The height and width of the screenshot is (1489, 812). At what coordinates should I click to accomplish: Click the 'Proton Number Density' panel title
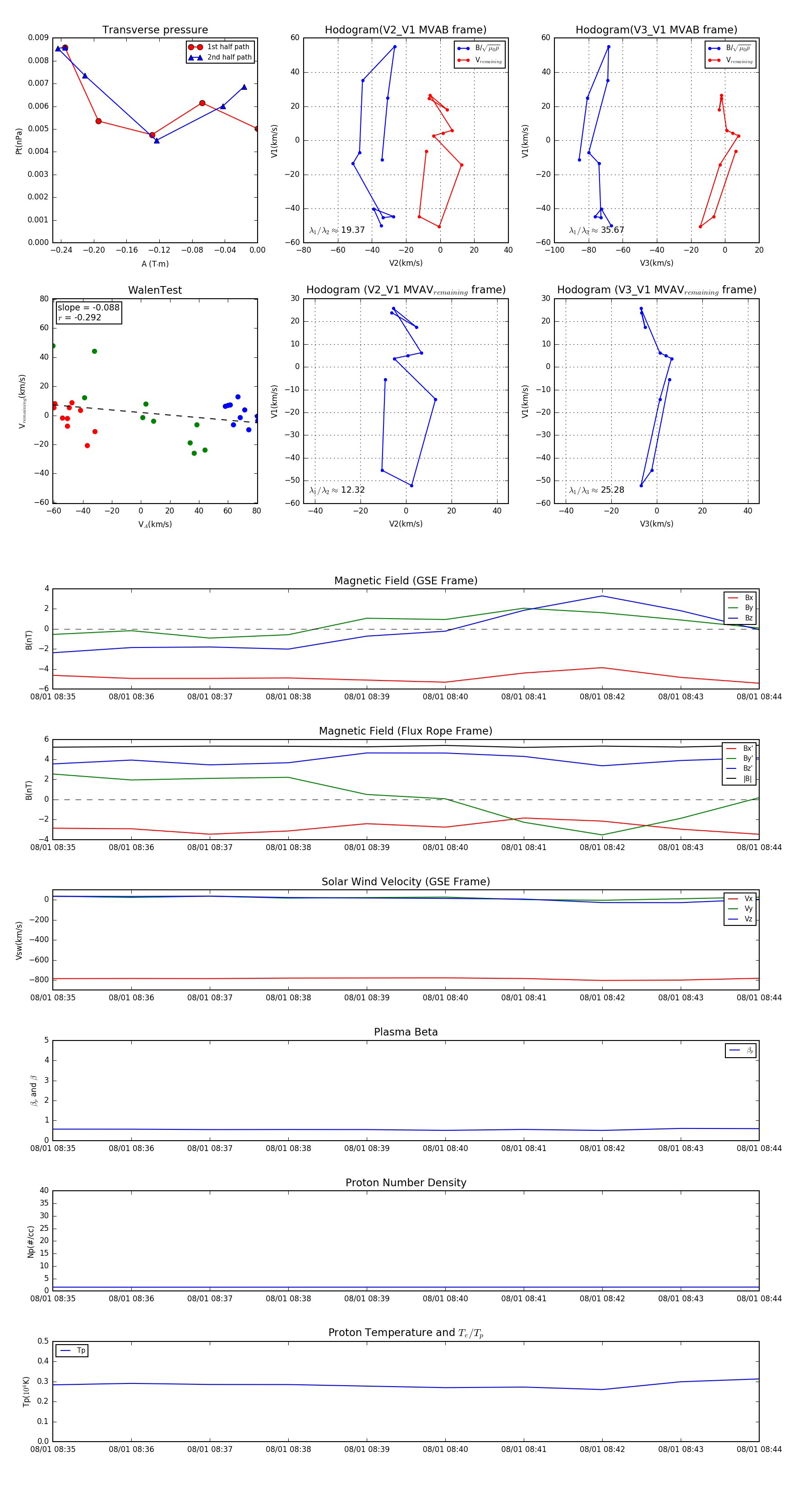pyautogui.click(x=406, y=1183)
